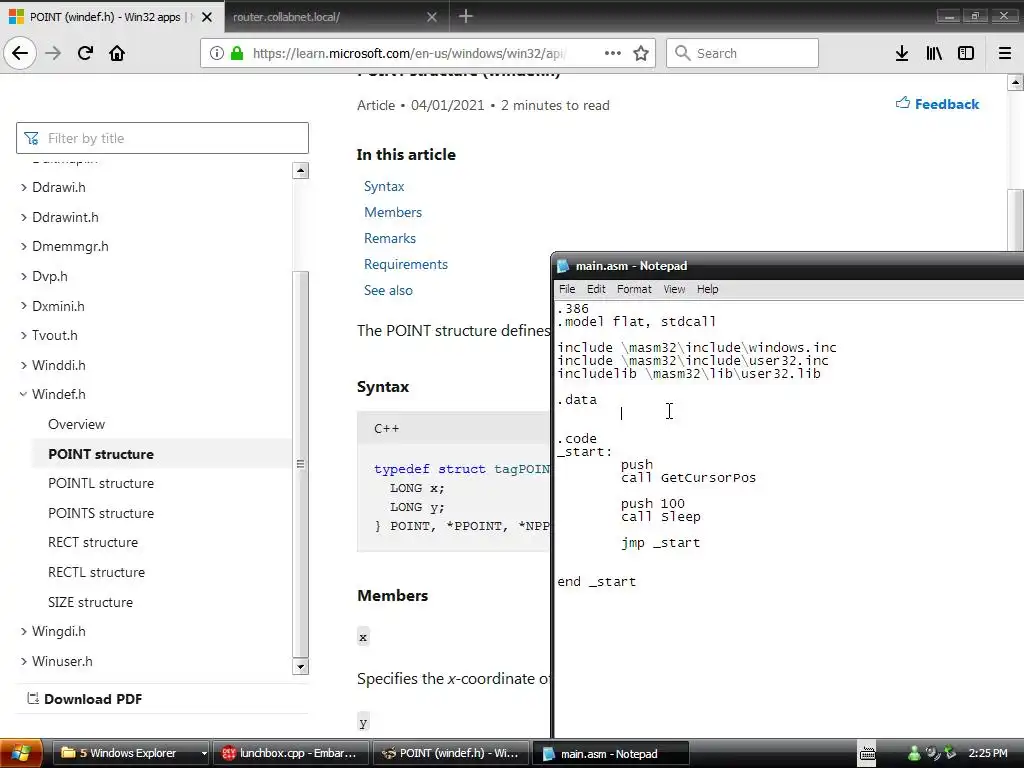The height and width of the screenshot is (768, 1024).
Task: Click the URL address bar
Action: [411, 53]
